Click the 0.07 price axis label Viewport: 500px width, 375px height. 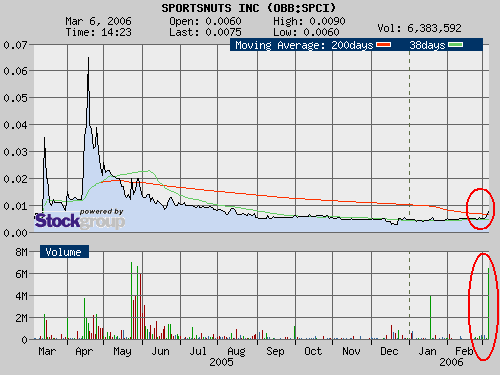[15, 45]
